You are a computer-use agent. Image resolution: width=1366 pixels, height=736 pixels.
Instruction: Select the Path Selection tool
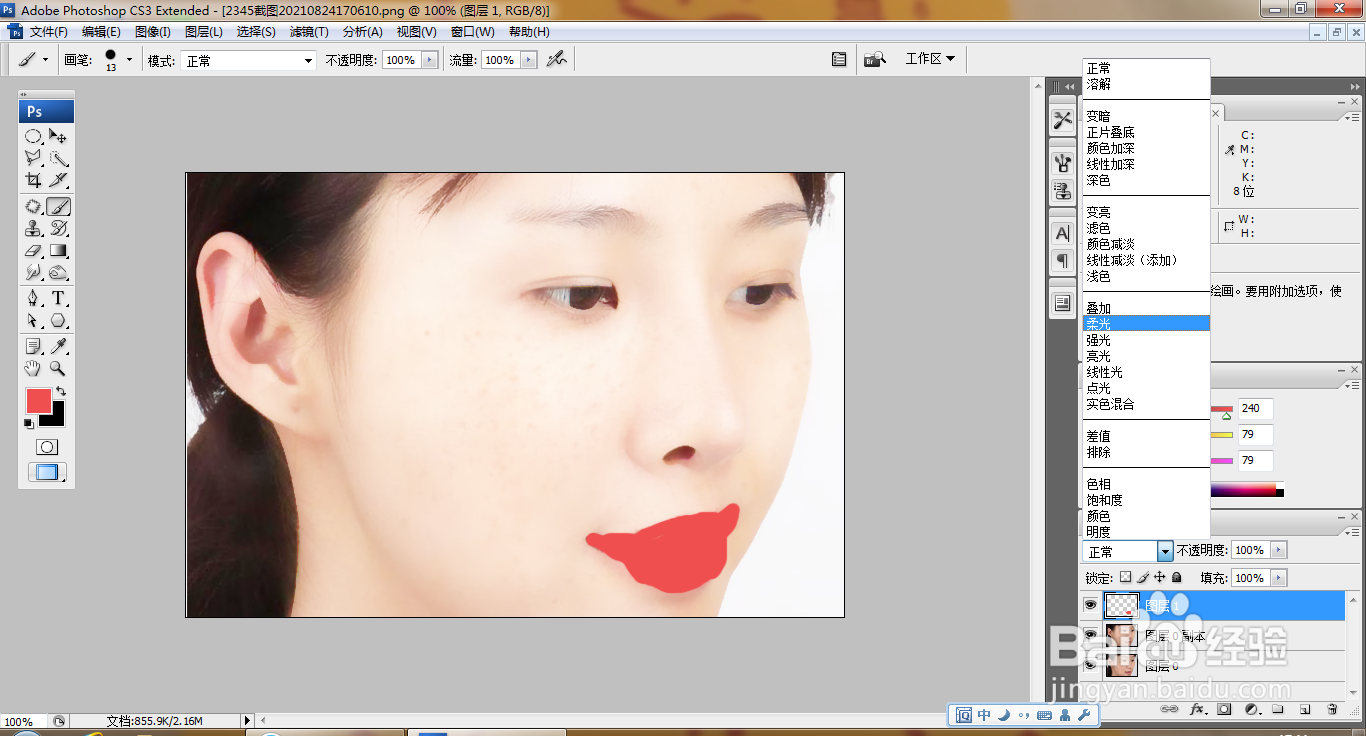(33, 321)
